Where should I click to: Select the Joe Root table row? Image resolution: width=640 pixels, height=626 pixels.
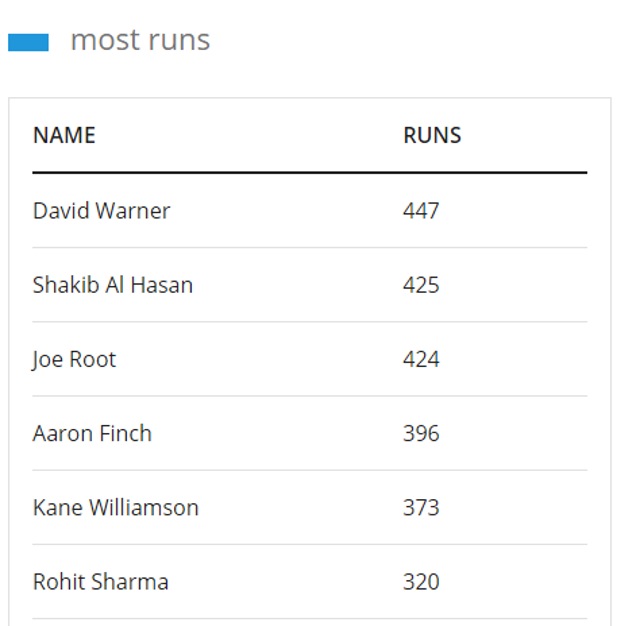click(x=310, y=359)
